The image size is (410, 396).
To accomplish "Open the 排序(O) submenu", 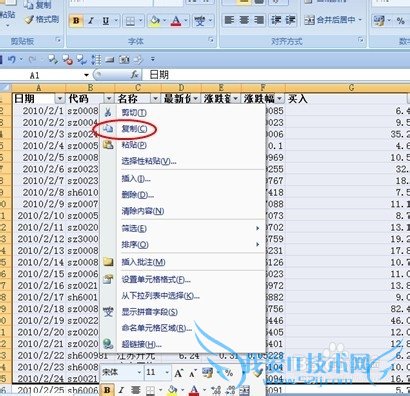I will [183, 245].
